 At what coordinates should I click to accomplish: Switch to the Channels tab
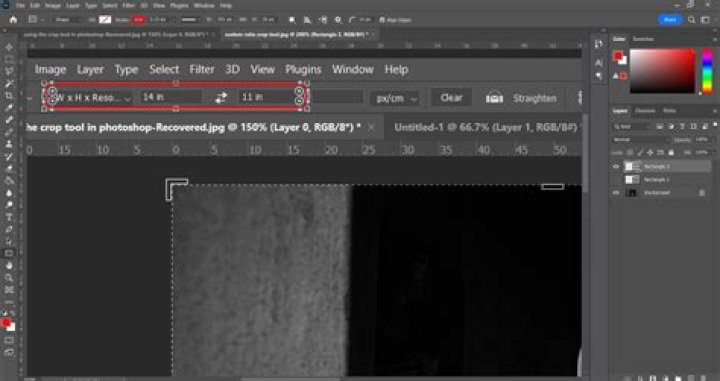click(645, 111)
